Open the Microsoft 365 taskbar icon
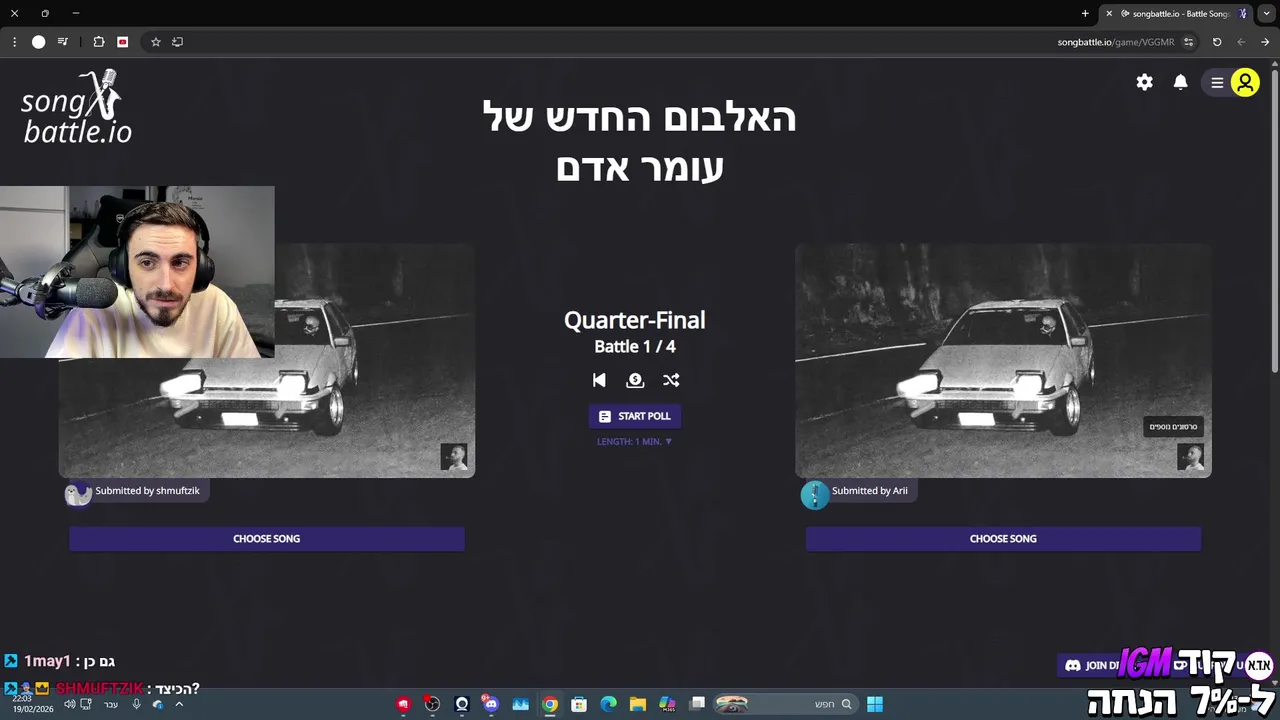1280x720 pixels. (667, 704)
